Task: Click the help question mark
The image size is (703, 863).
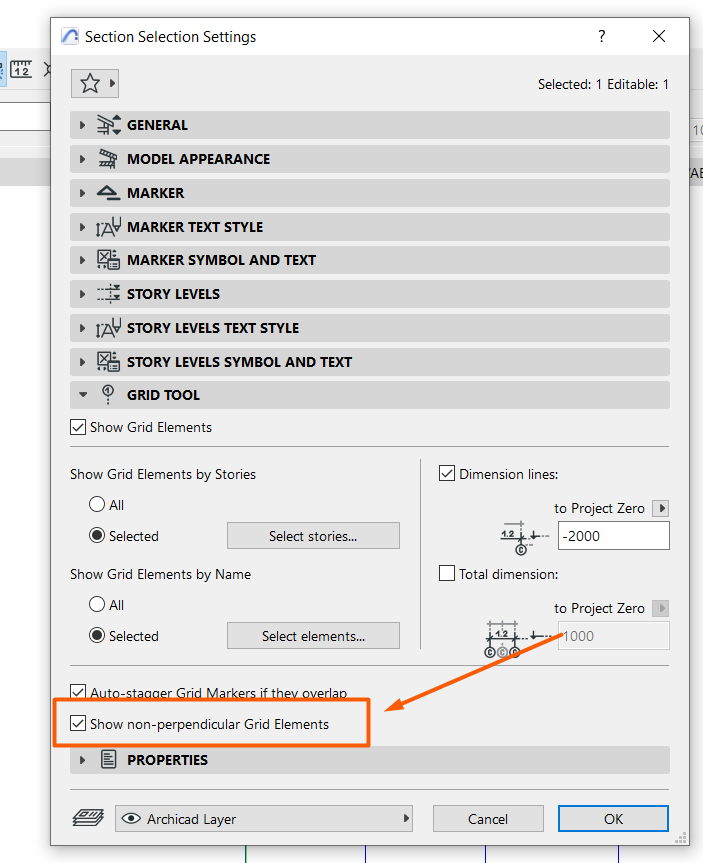Action: (602, 36)
